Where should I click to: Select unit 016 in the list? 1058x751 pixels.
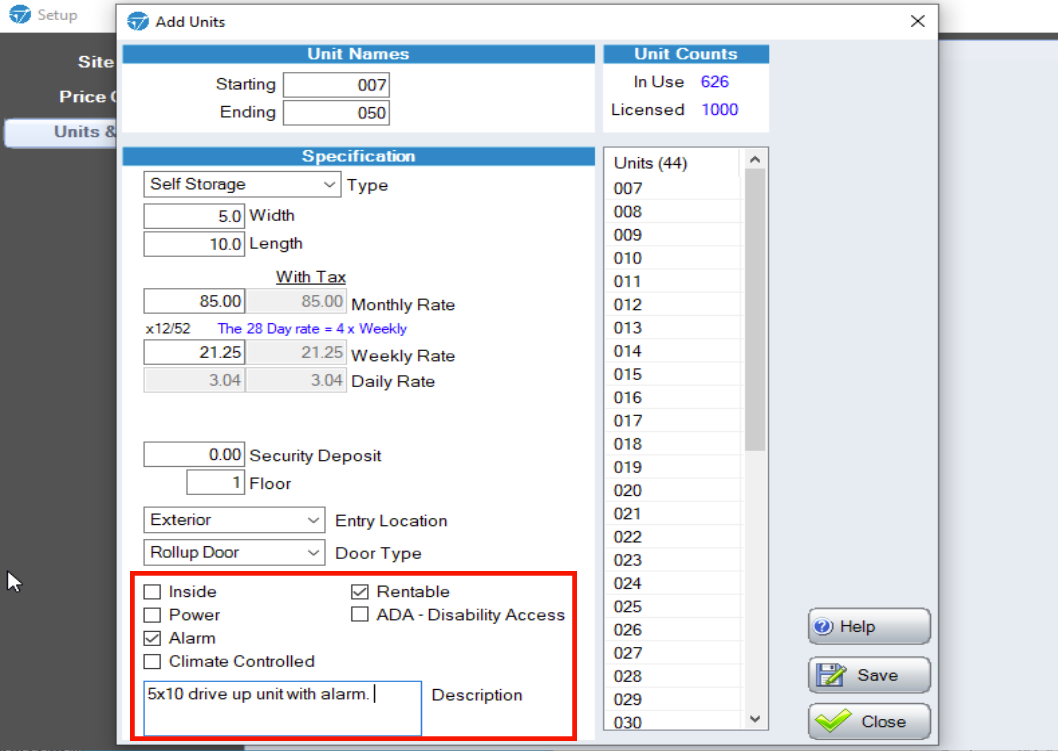click(674, 398)
